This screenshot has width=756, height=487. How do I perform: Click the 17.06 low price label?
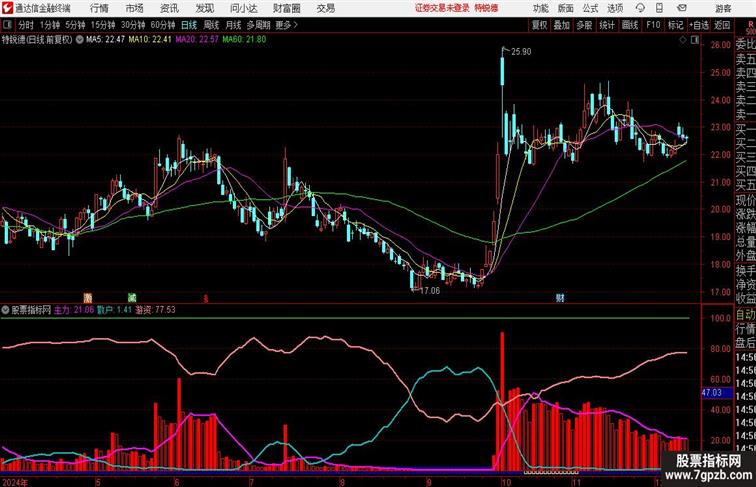(x=430, y=291)
